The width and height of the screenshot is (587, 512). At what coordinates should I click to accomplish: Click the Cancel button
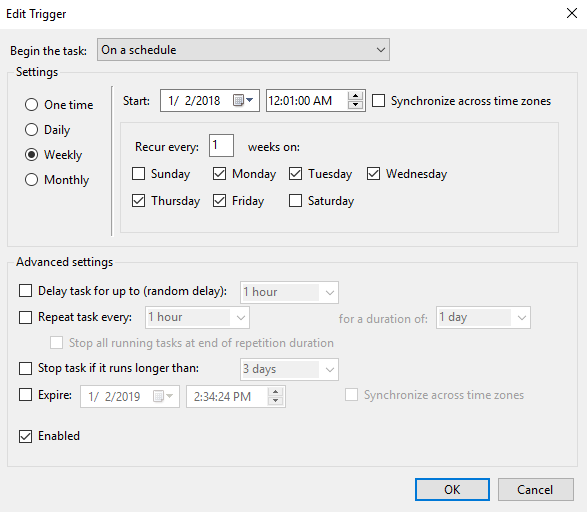point(535,490)
